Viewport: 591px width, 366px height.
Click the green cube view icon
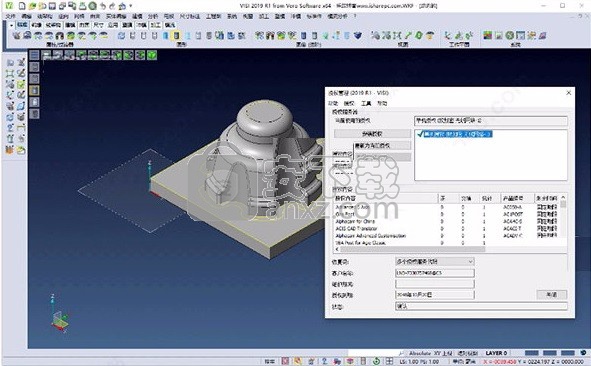tap(152, 55)
